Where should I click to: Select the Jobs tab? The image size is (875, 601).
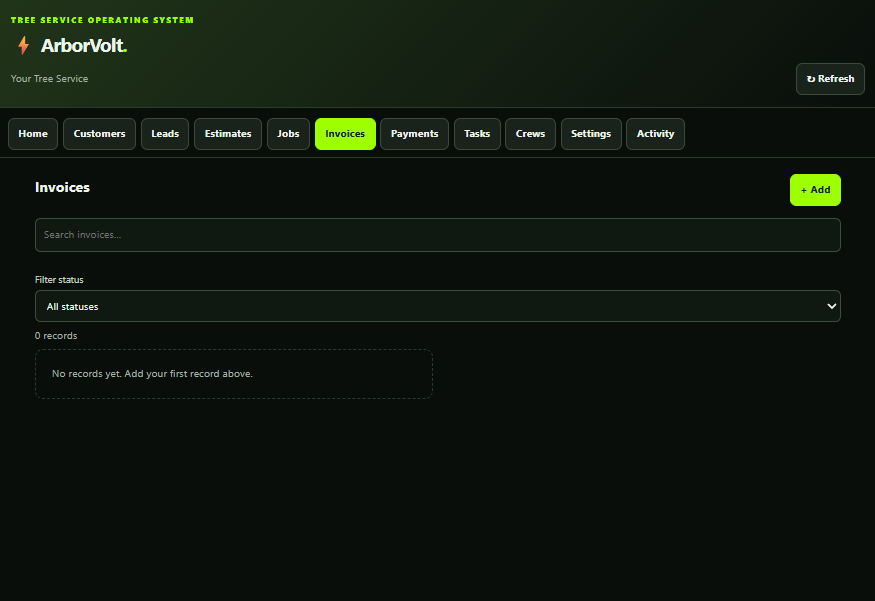click(x=289, y=134)
